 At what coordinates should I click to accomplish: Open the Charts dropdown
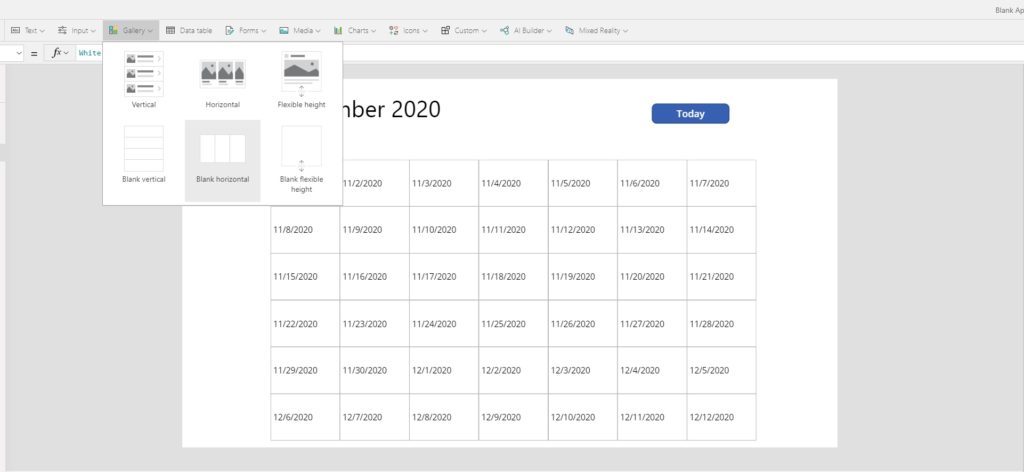point(355,31)
